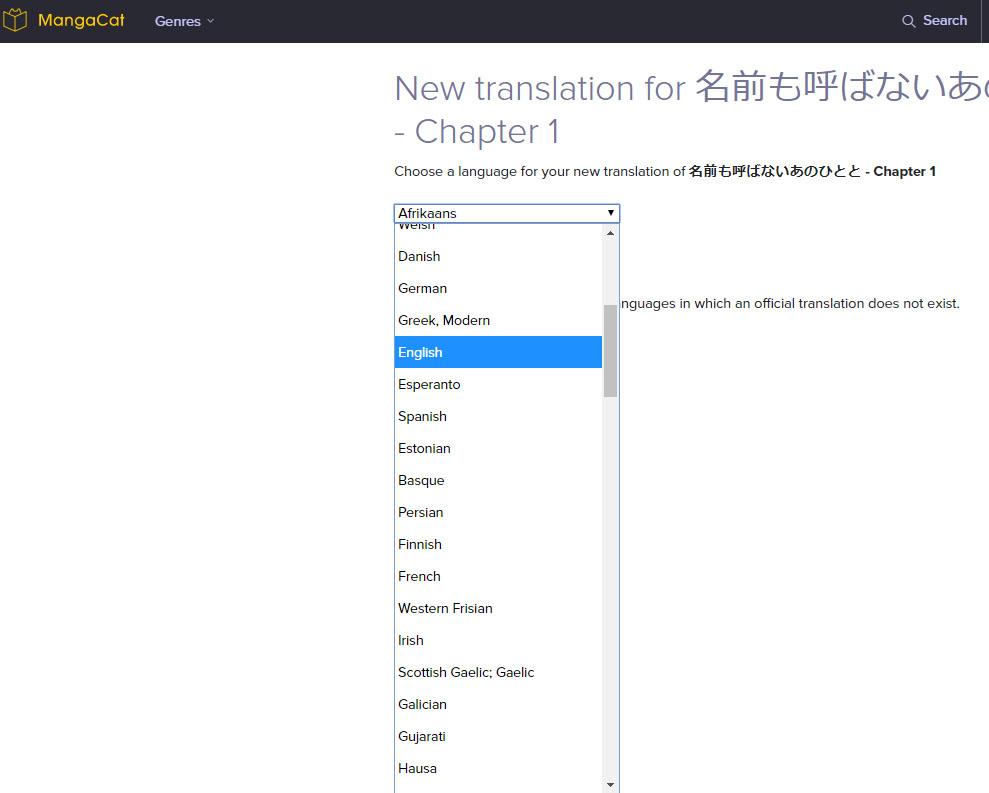Open the Genres menu
The height and width of the screenshot is (793, 989).
click(178, 21)
